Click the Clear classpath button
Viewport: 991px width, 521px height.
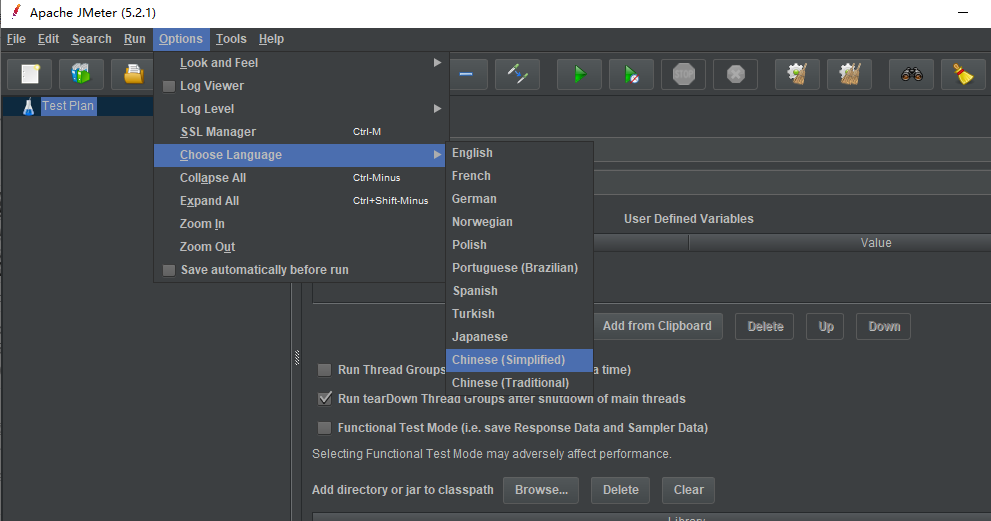[x=688, y=490]
